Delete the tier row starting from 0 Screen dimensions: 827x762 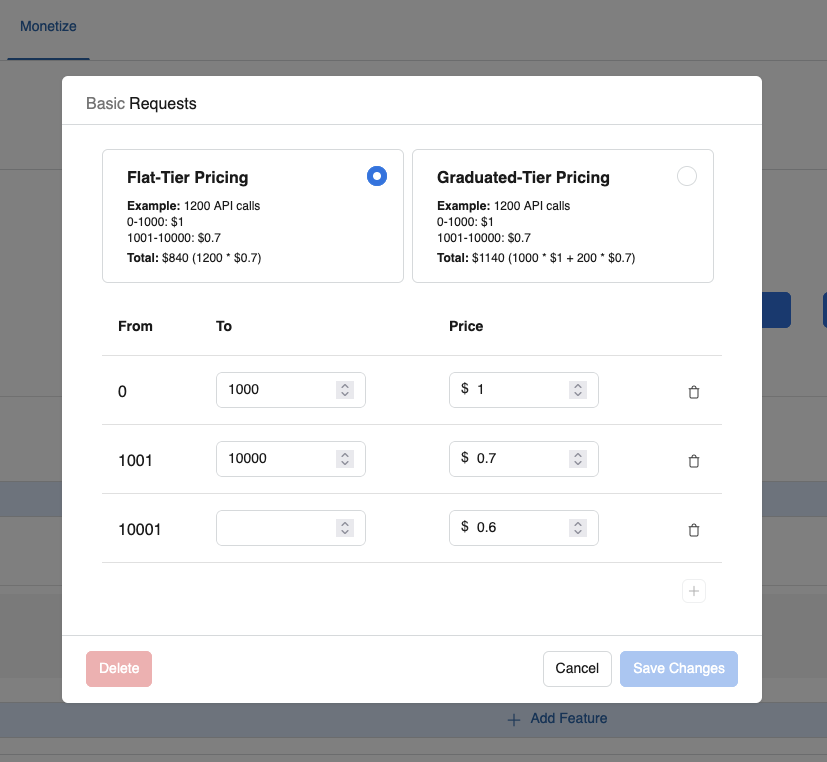pyautogui.click(x=694, y=392)
